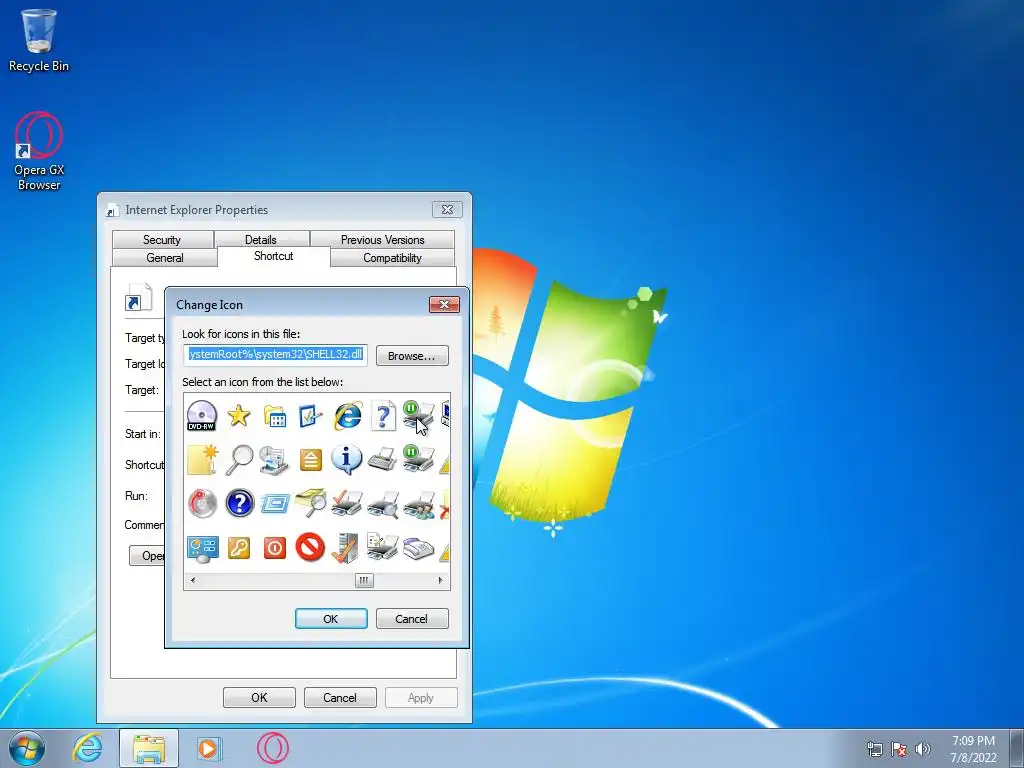This screenshot has width=1024, height=768.
Task: Select the paused printer icon beside the gray printer
Action: 418,459
